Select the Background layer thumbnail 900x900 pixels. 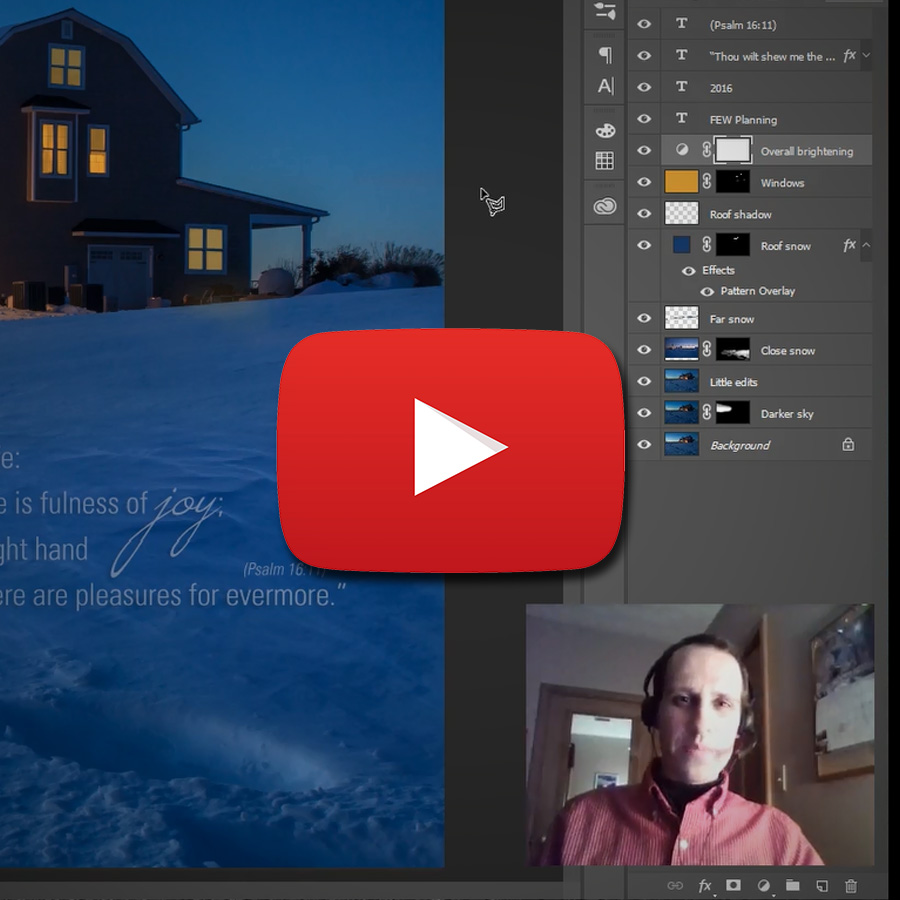click(681, 444)
